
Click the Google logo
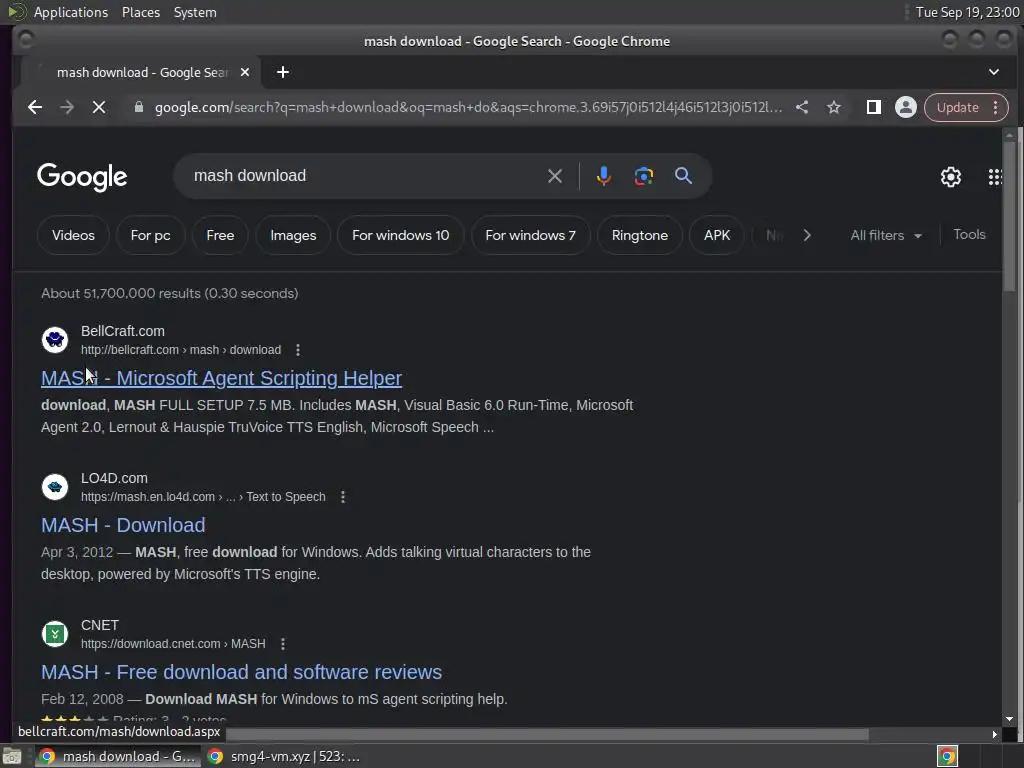[82, 177]
